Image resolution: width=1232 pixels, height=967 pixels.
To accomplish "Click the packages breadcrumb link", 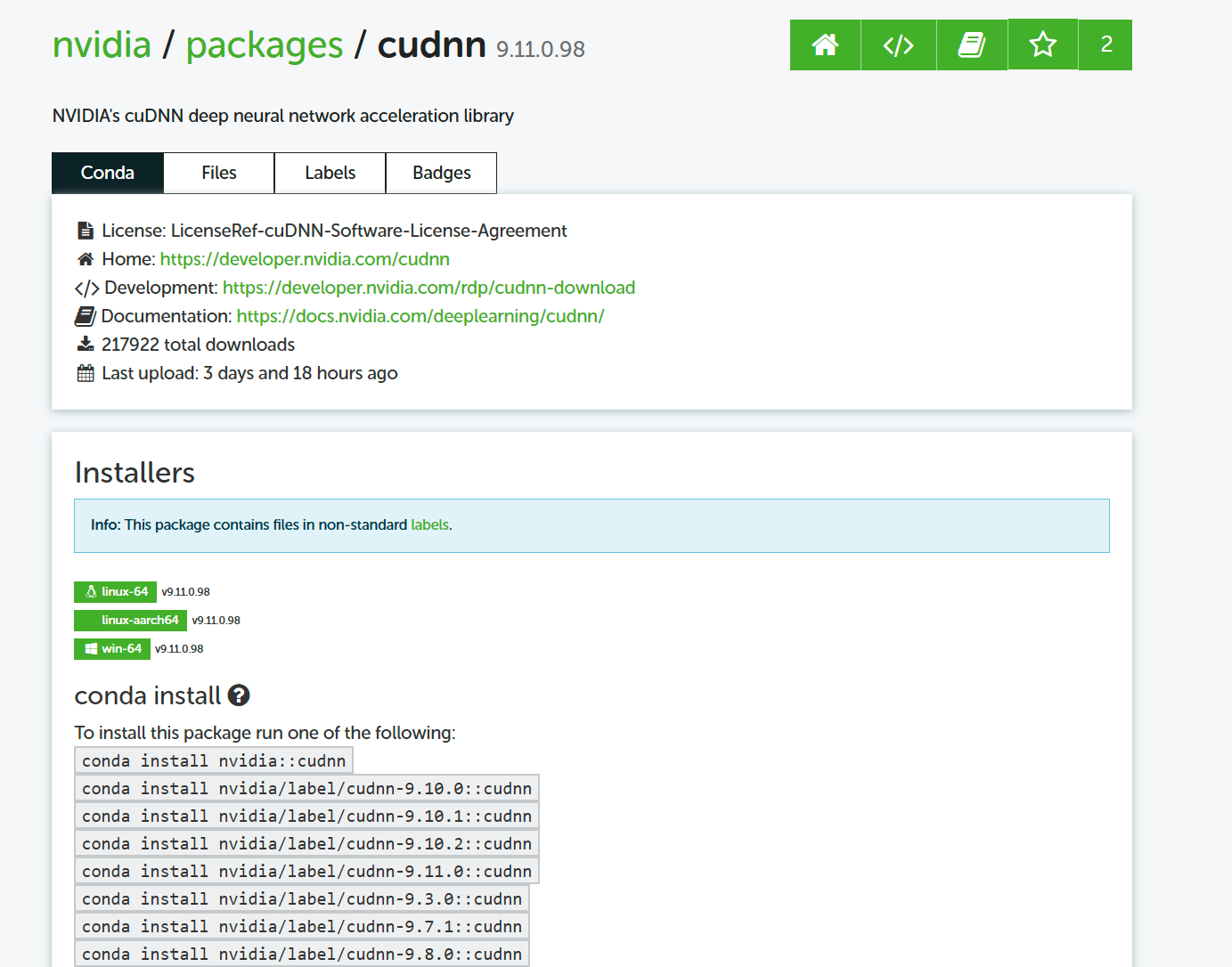I will (265, 45).
